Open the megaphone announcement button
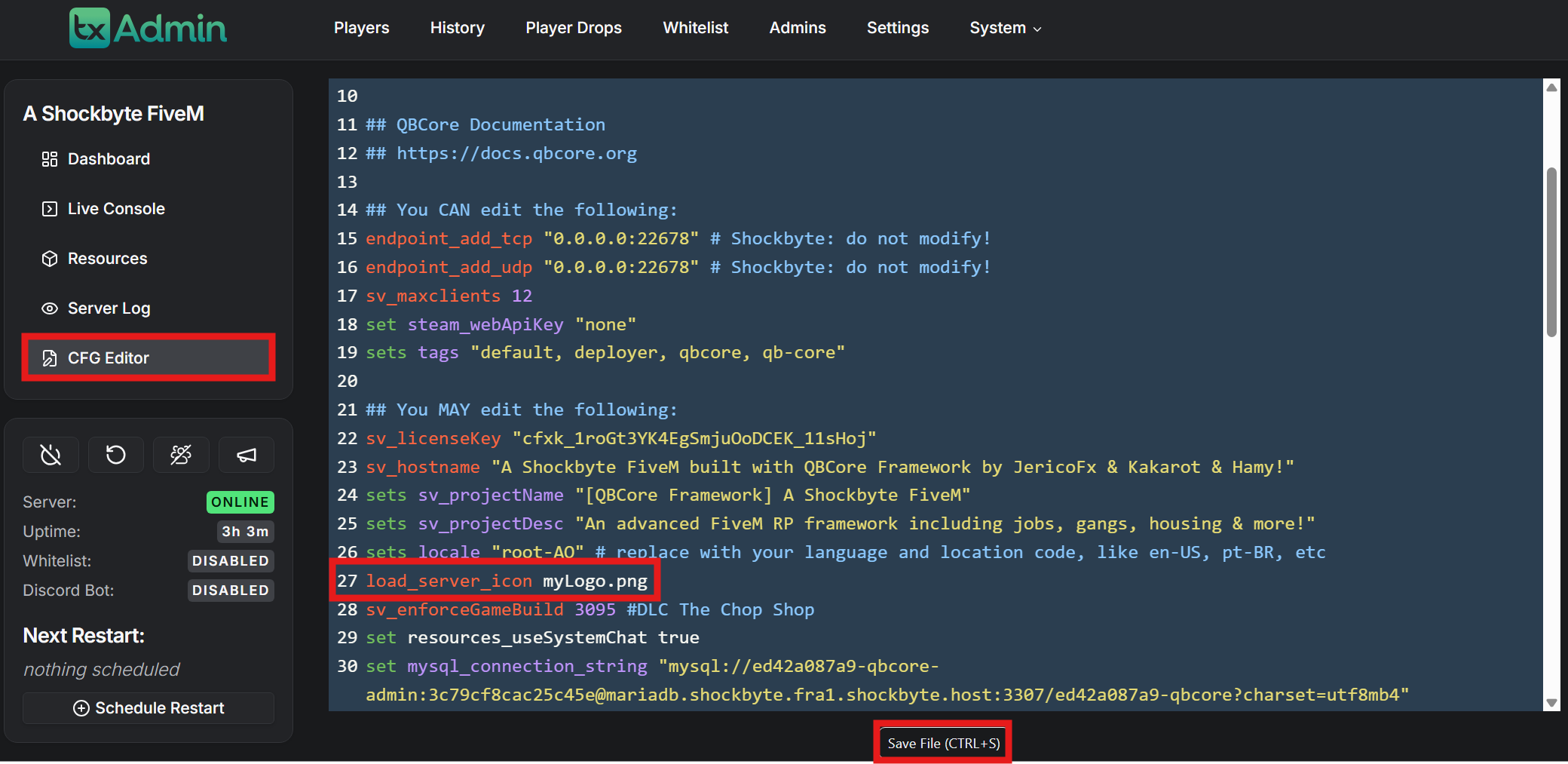Screen dimensions: 1568x764 point(247,455)
